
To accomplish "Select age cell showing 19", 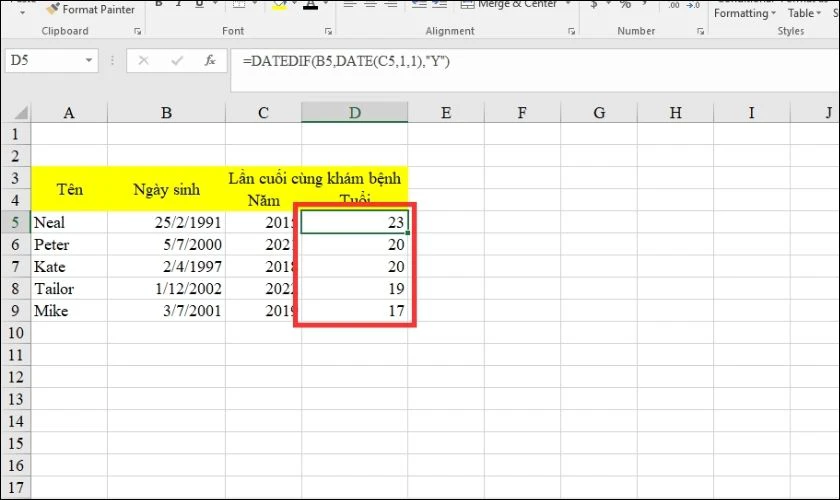I will (354, 288).
